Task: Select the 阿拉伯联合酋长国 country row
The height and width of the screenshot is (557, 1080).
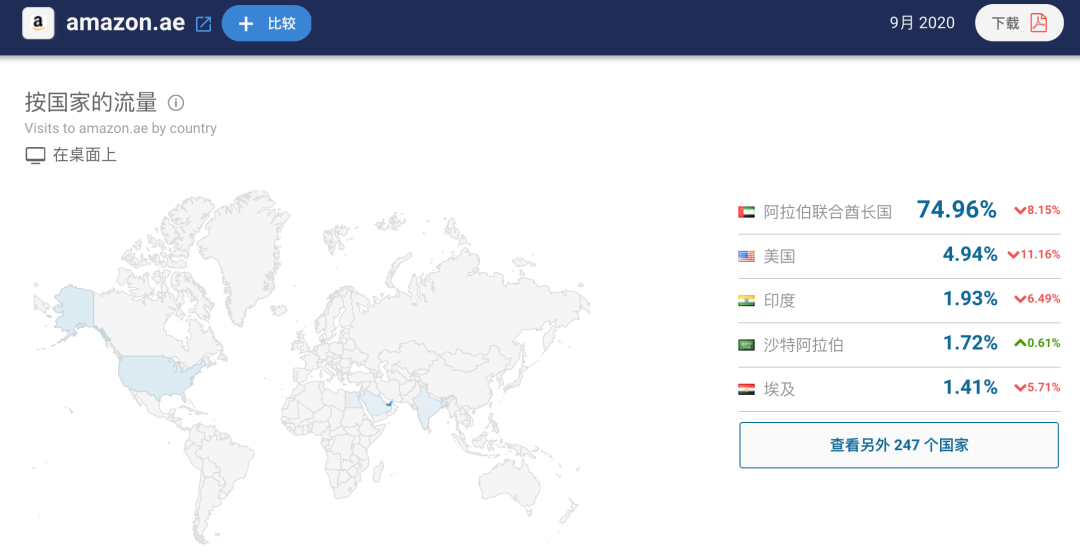Action: (899, 211)
